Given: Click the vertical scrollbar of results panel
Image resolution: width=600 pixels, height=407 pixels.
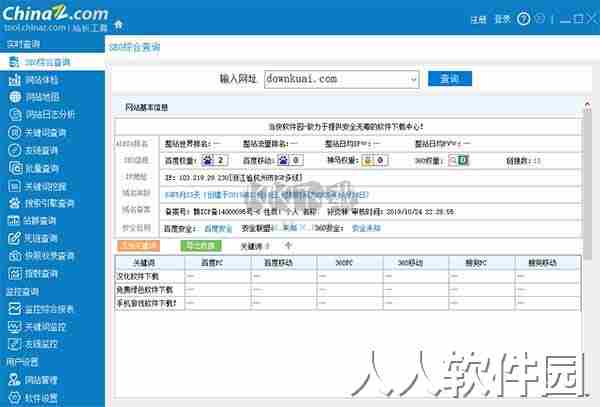Looking at the screenshot, I should click(x=587, y=184).
